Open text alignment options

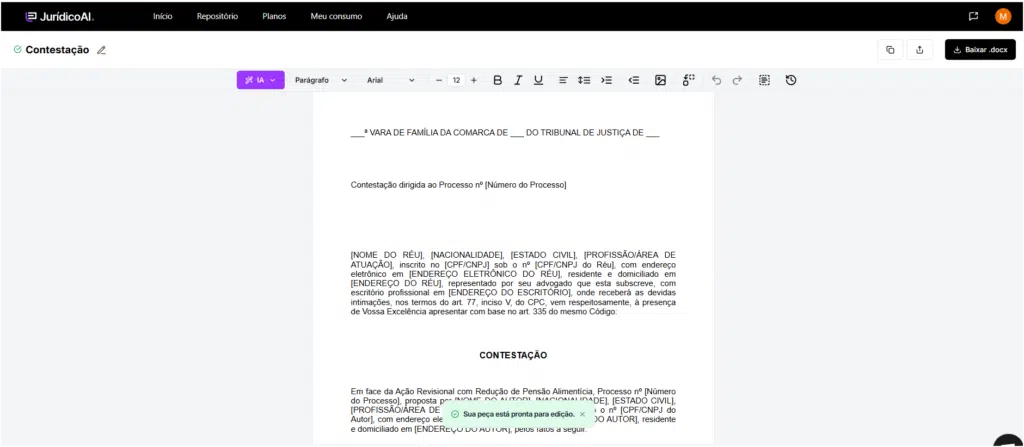(x=563, y=80)
